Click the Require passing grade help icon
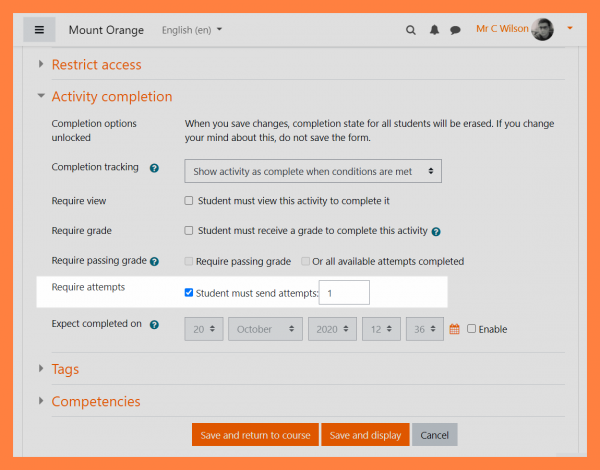The width and height of the screenshot is (600, 470). [154, 262]
